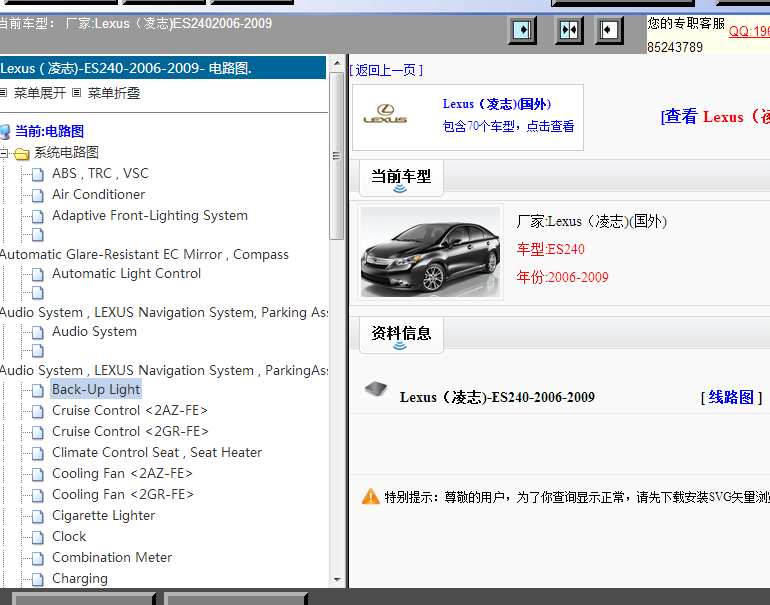Click the QQ customer service link
The width and height of the screenshot is (770, 605).
749,31
